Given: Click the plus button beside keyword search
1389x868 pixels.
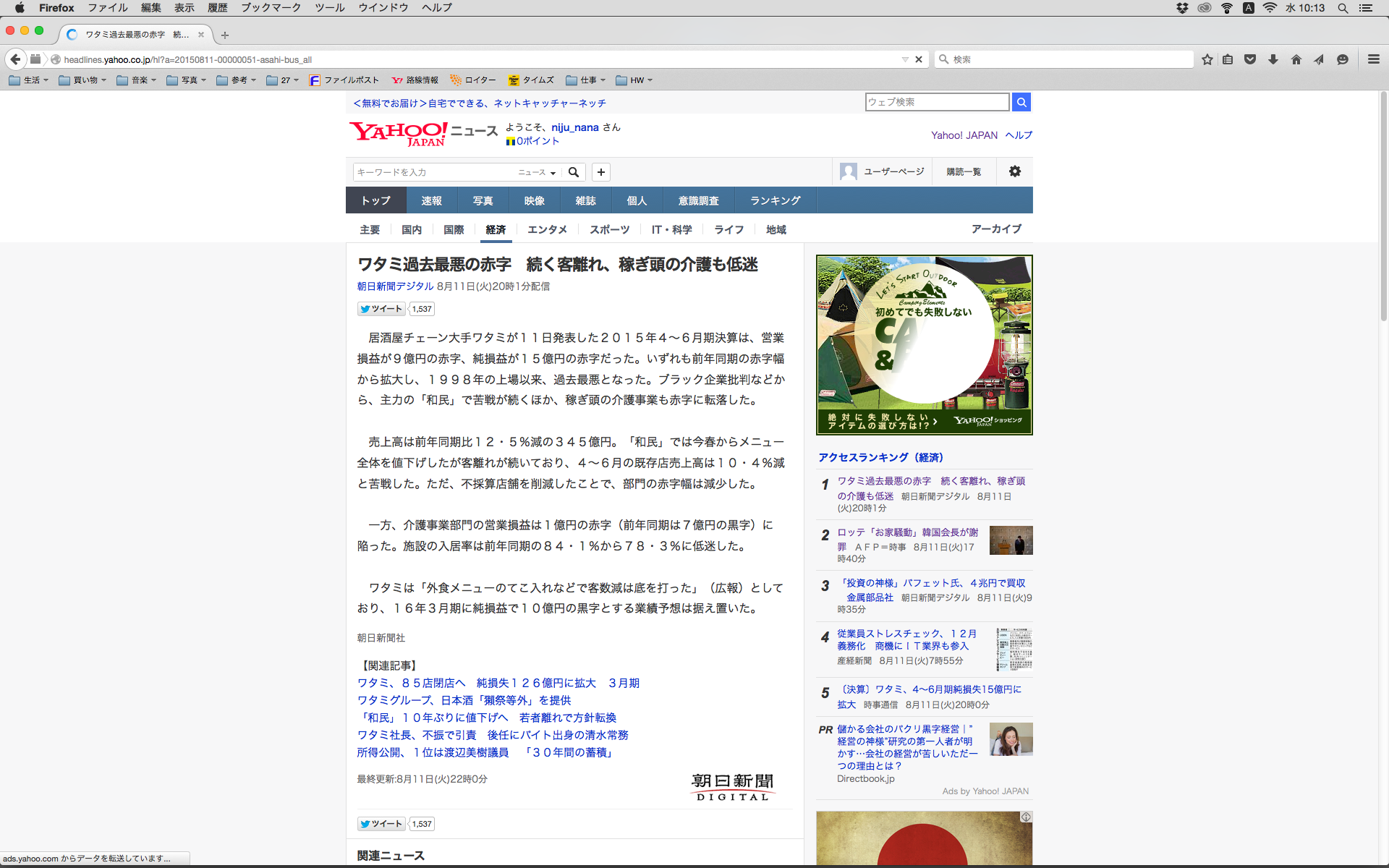Looking at the screenshot, I should coord(600,172).
